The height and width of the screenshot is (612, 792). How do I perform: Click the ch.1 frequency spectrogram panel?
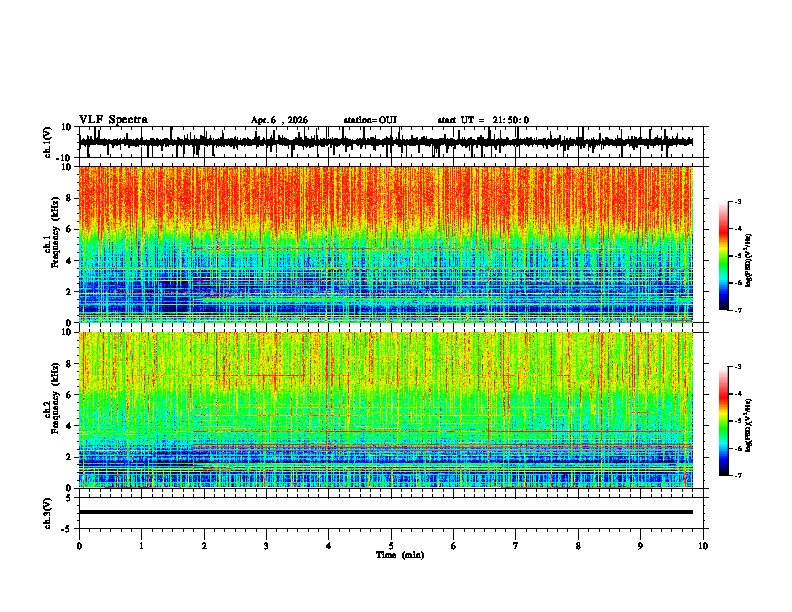click(x=386, y=244)
